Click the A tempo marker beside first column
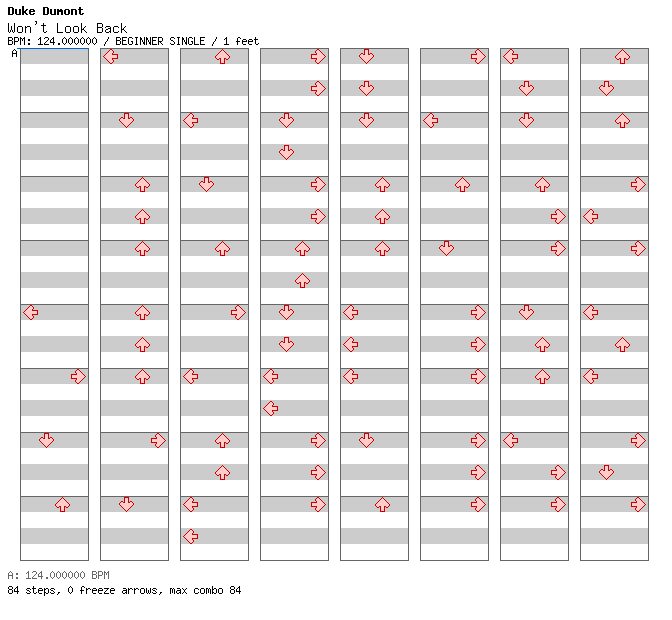The width and height of the screenshot is (672, 620). point(14,53)
